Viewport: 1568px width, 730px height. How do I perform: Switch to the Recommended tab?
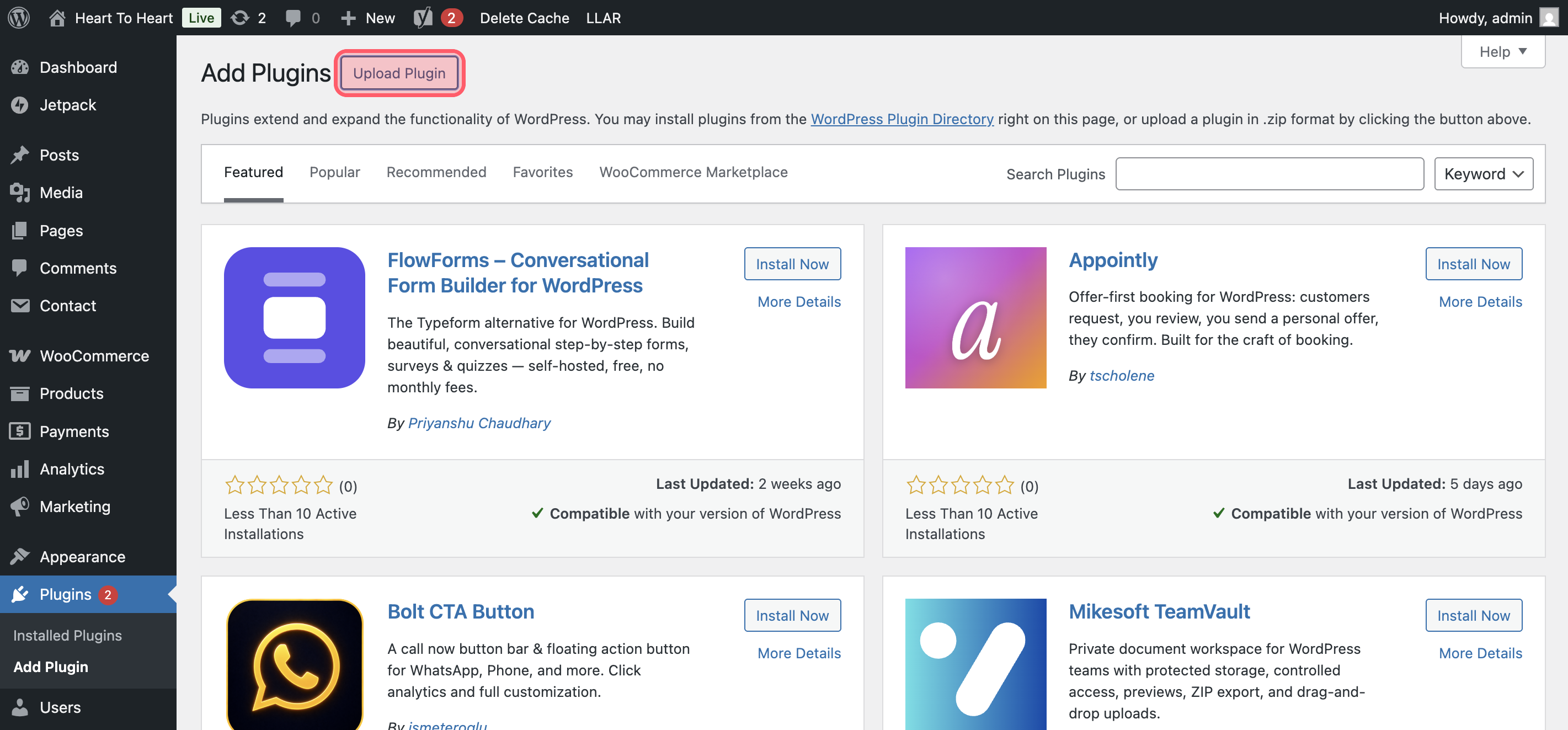[x=436, y=172]
